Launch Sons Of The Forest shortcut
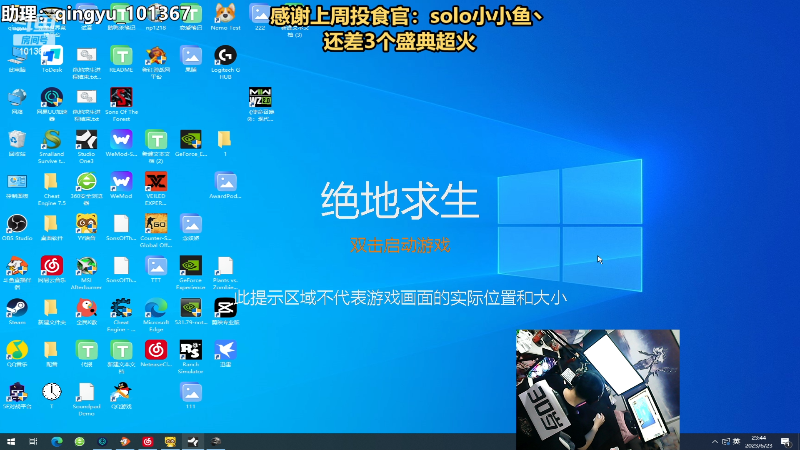The width and height of the screenshot is (800, 450). point(121,104)
